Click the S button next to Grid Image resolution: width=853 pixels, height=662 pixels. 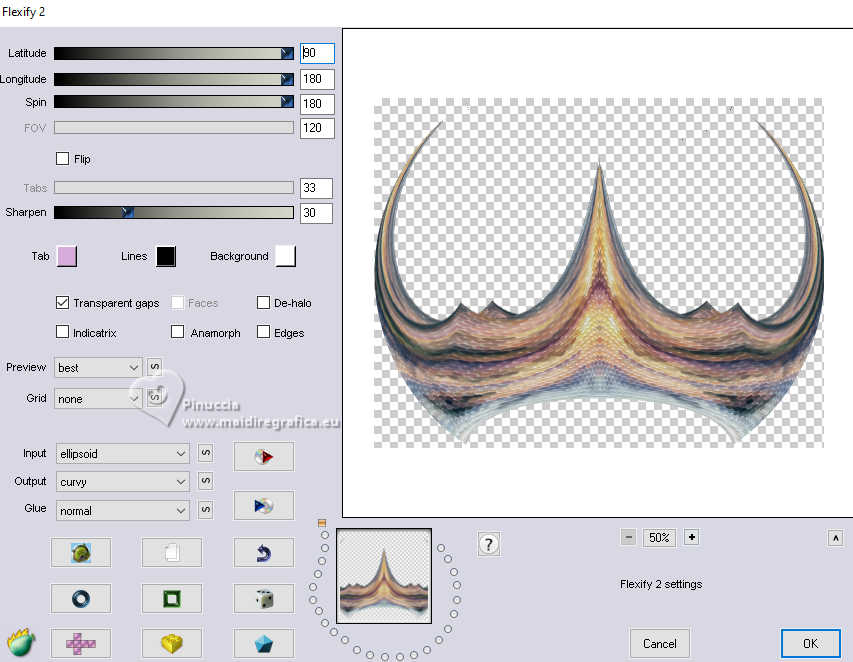pyautogui.click(x=154, y=398)
